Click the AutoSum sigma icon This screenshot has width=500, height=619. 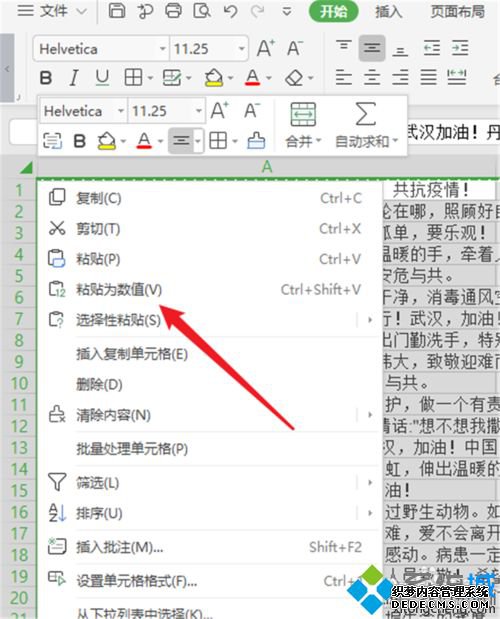click(x=365, y=114)
